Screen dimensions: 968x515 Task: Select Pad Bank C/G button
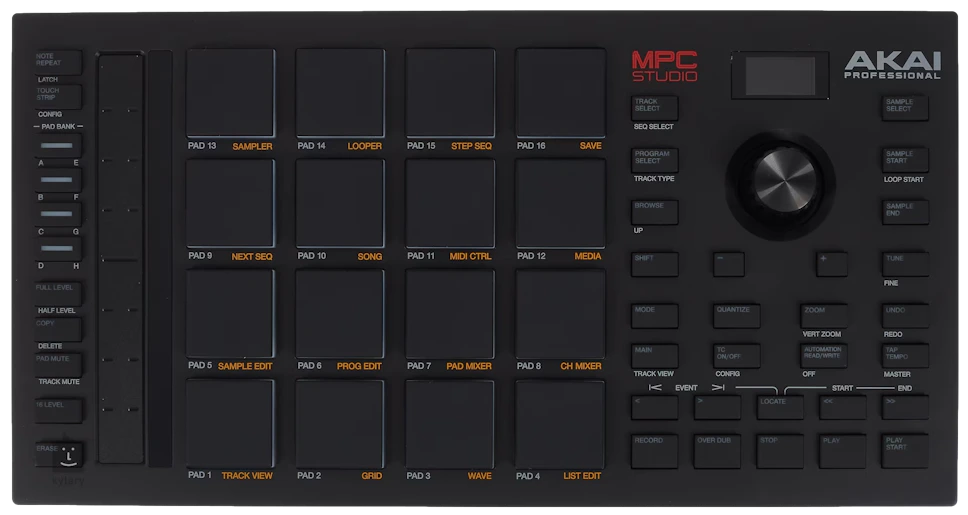[58, 214]
